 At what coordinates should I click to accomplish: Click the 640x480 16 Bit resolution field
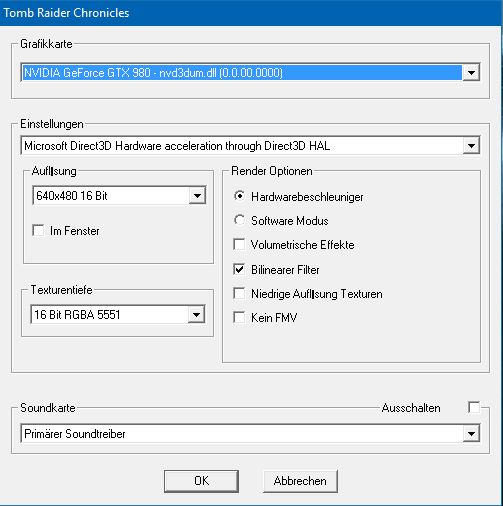pyautogui.click(x=111, y=195)
